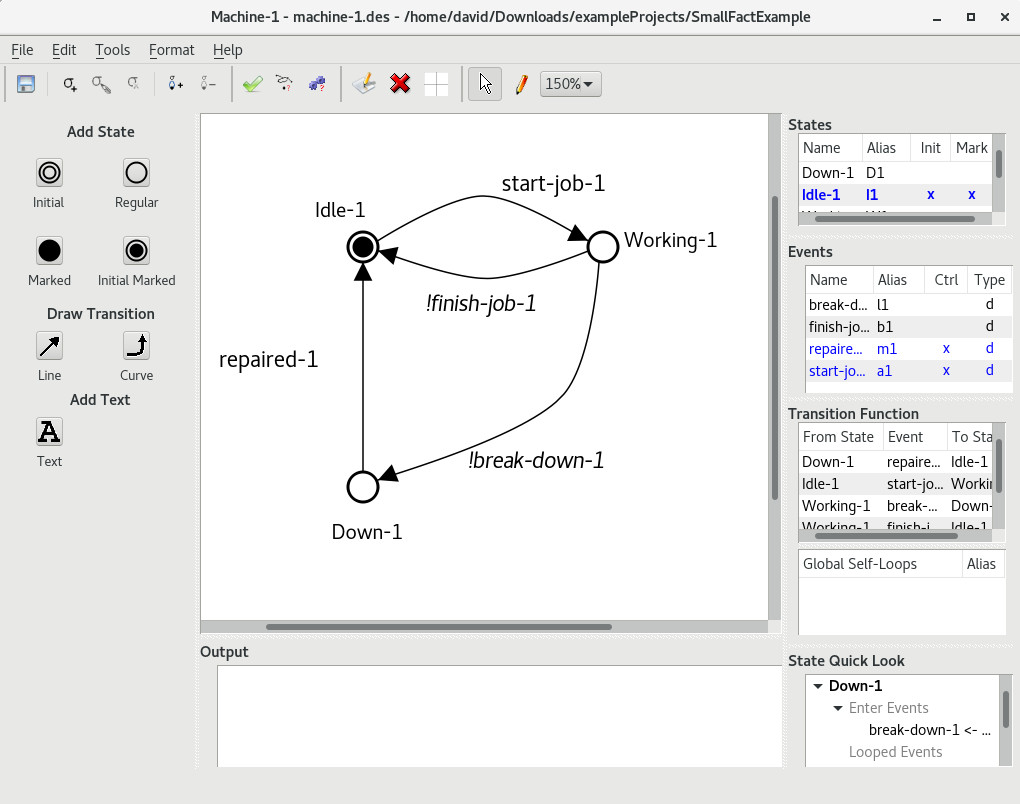The width and height of the screenshot is (1020, 804).
Task: Open the 150% zoom dropdown
Action: coord(571,85)
